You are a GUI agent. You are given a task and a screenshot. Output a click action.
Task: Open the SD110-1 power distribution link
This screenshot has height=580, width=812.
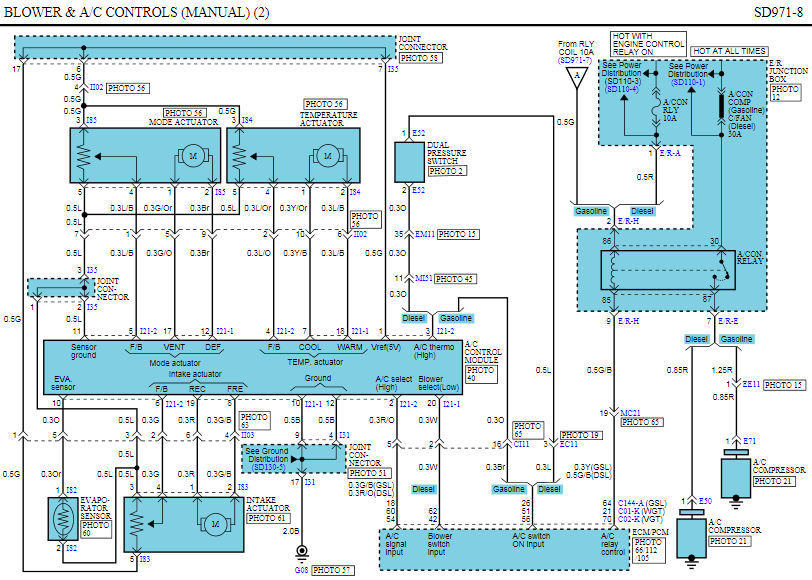[689, 82]
